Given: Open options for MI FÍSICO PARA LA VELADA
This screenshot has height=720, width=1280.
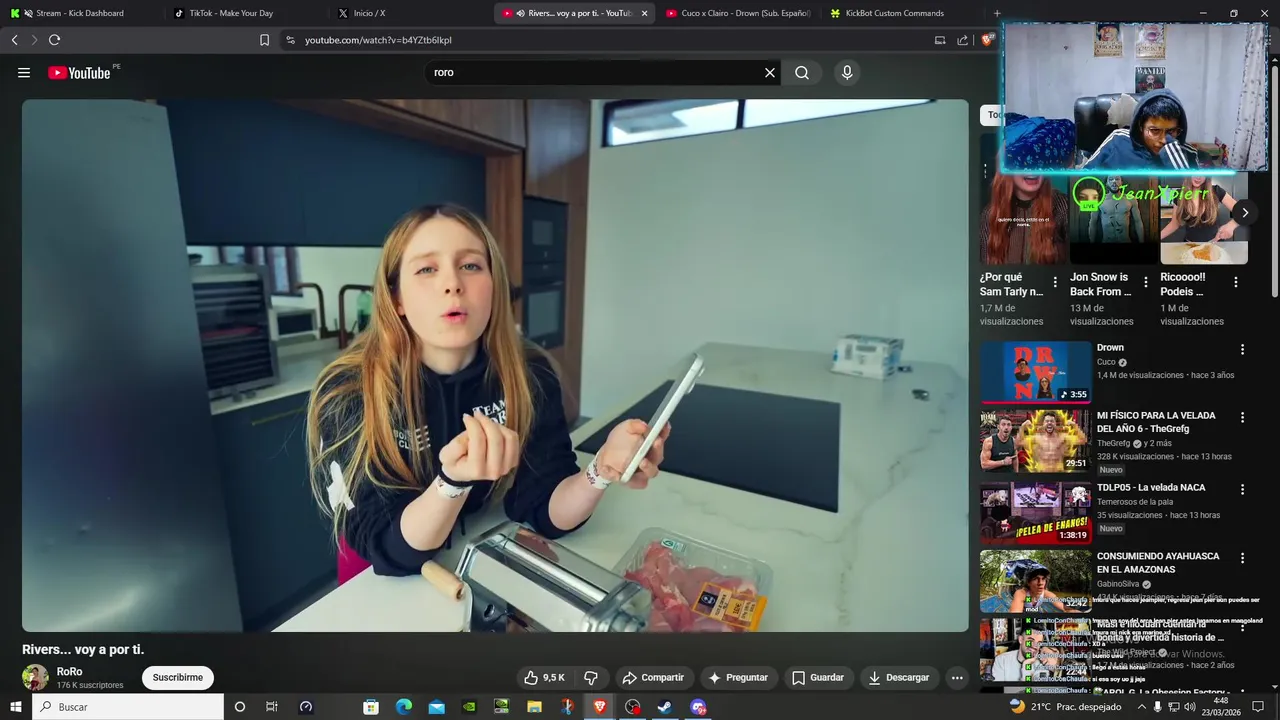Looking at the screenshot, I should coord(1243,417).
